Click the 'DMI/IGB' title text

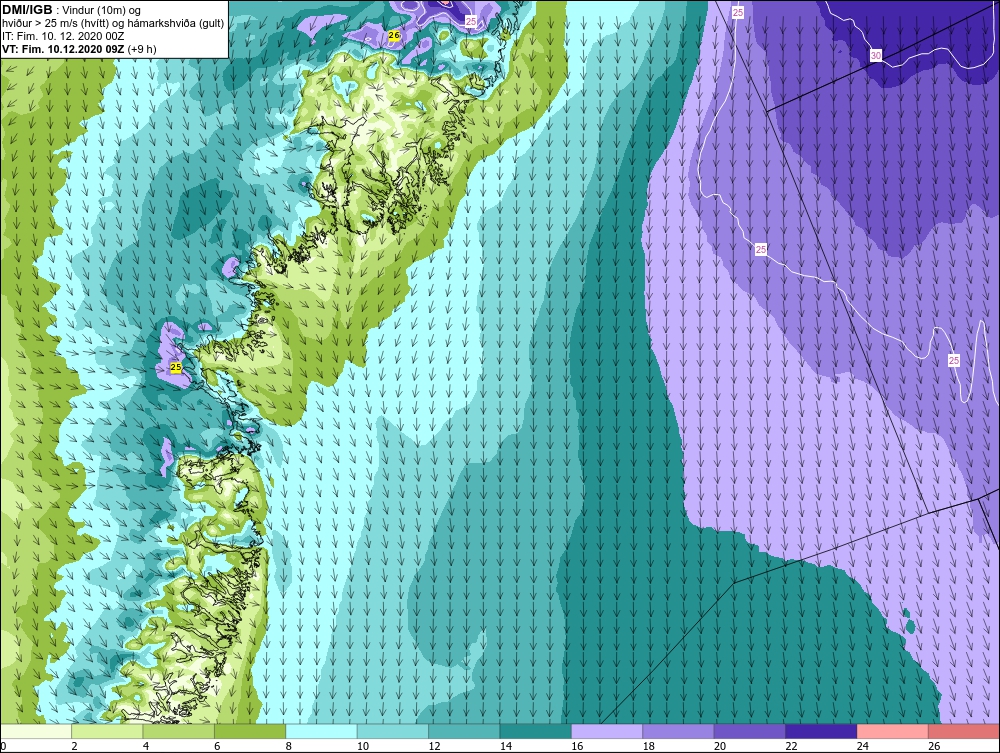click(x=27, y=10)
